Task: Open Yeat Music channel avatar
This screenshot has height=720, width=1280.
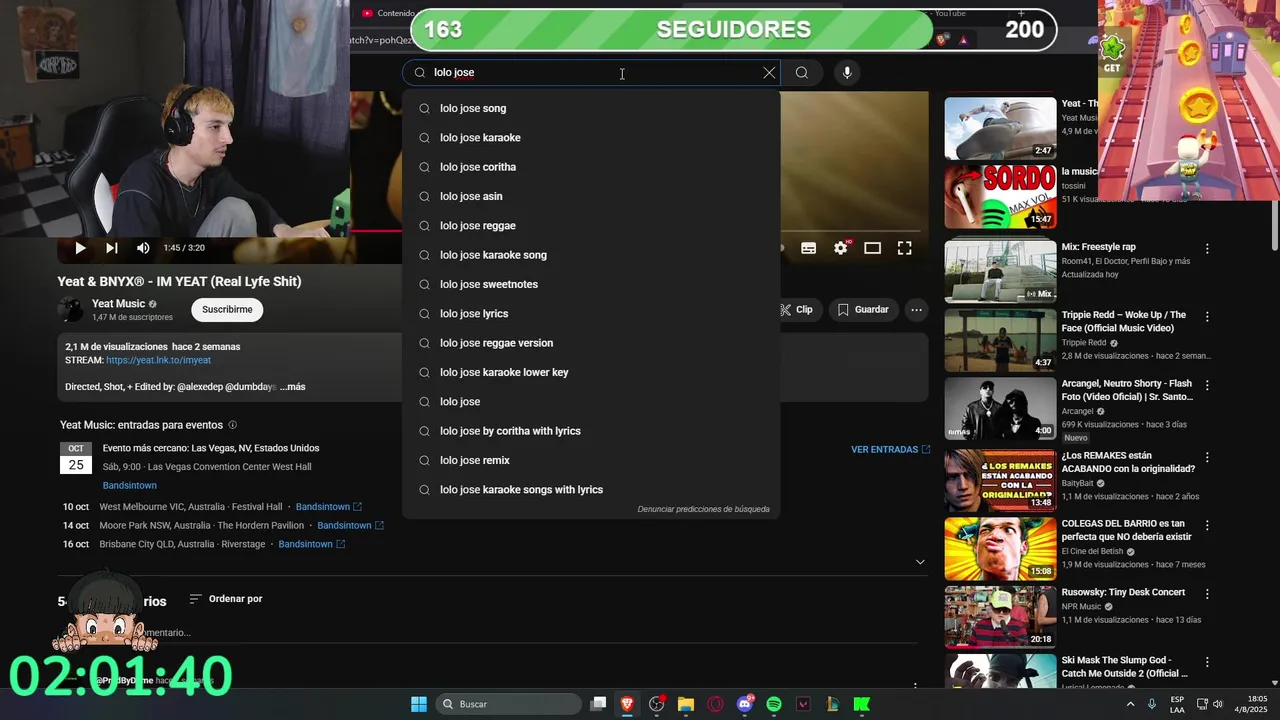Action: (71, 310)
